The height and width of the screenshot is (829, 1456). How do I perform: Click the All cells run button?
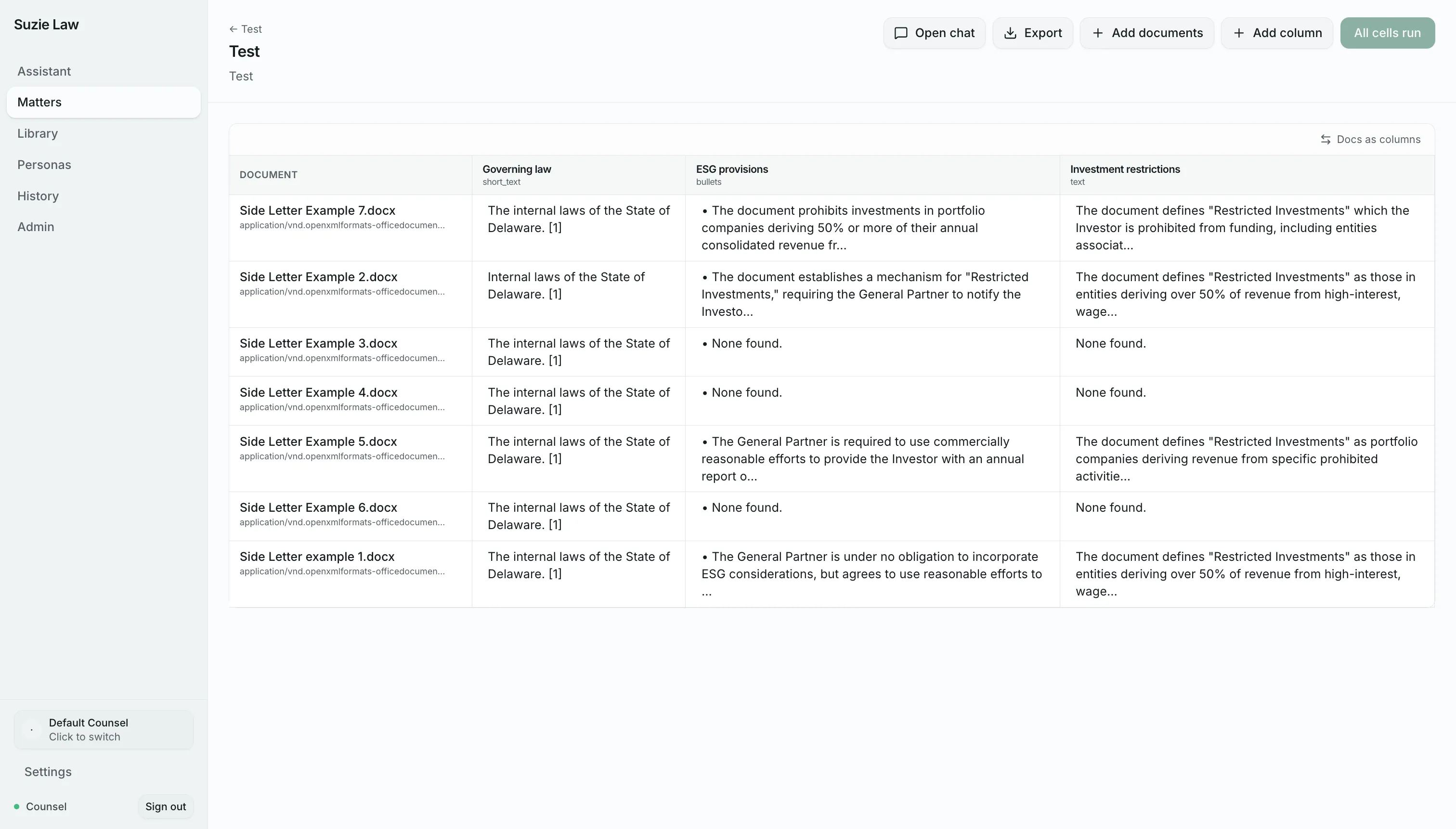point(1387,33)
